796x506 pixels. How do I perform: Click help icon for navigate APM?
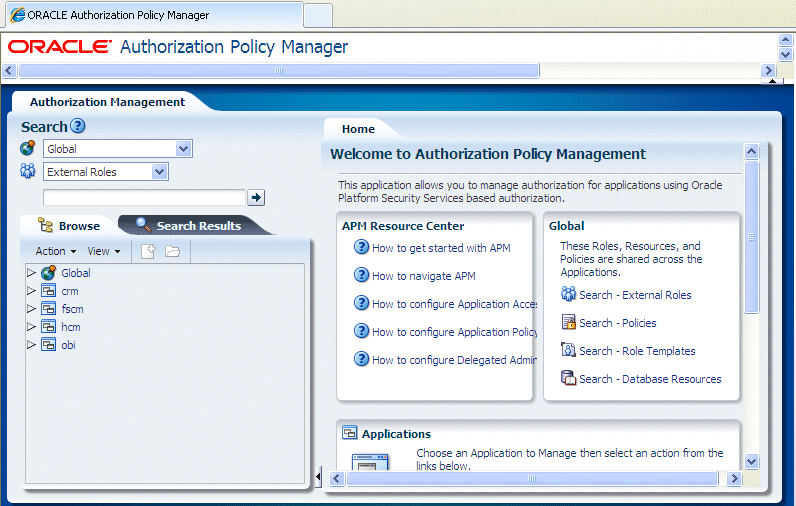pyautogui.click(x=361, y=275)
